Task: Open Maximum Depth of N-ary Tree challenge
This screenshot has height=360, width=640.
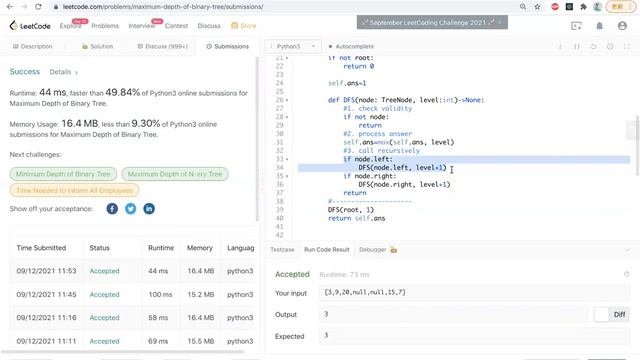Action: [175, 174]
